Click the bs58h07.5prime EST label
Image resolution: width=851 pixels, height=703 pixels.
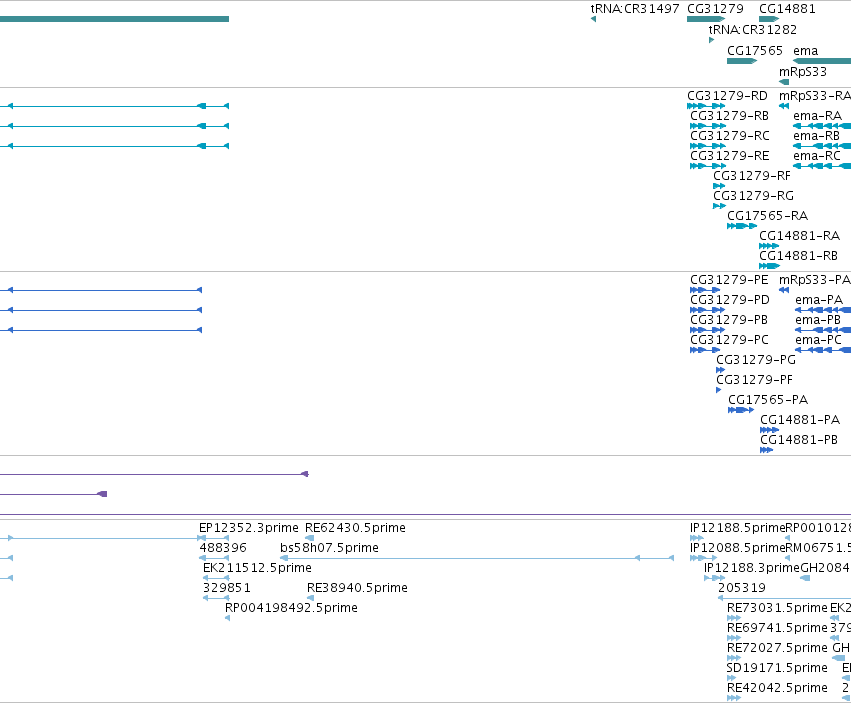point(329,548)
